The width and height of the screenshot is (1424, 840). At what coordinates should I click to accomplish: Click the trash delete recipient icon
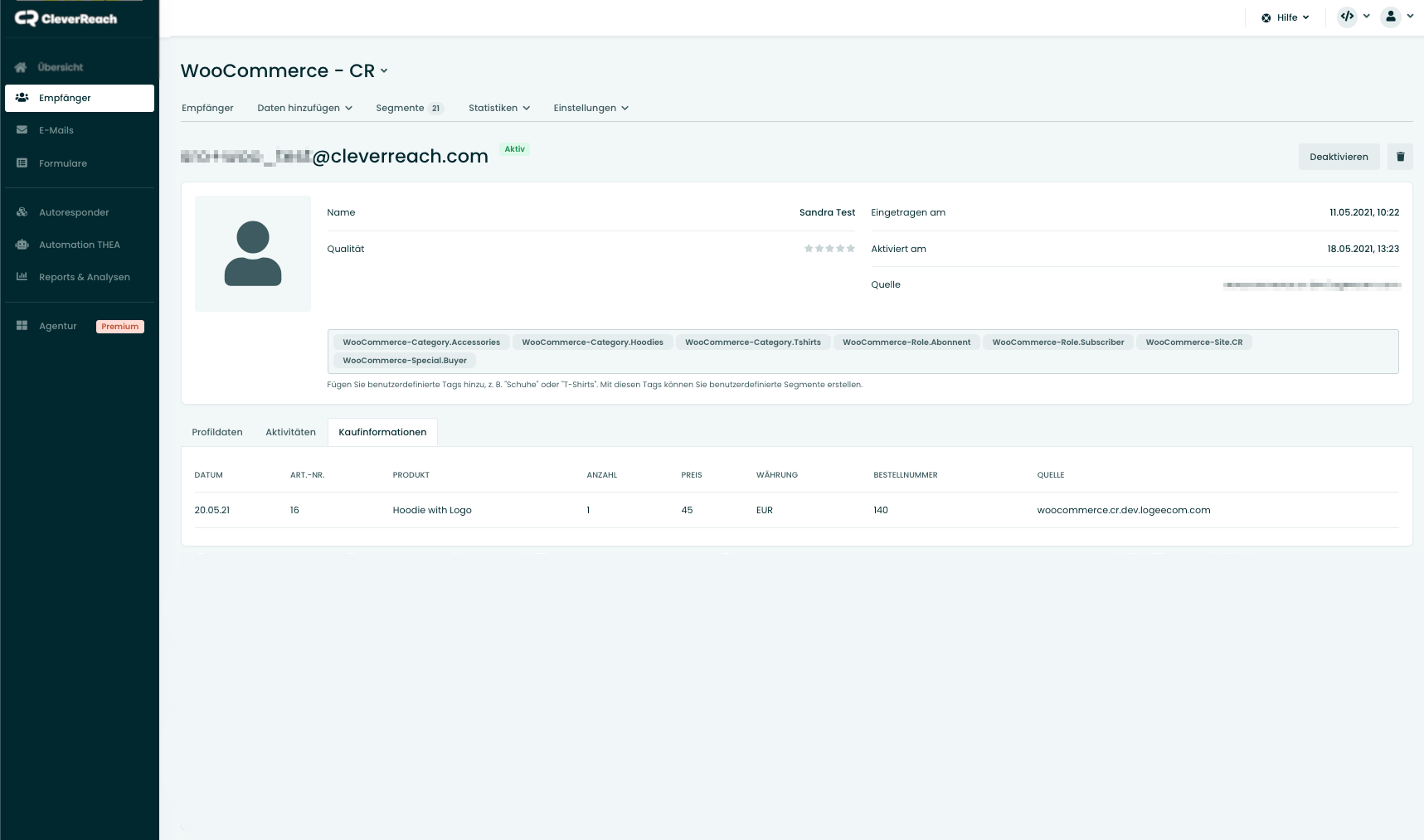(1400, 157)
